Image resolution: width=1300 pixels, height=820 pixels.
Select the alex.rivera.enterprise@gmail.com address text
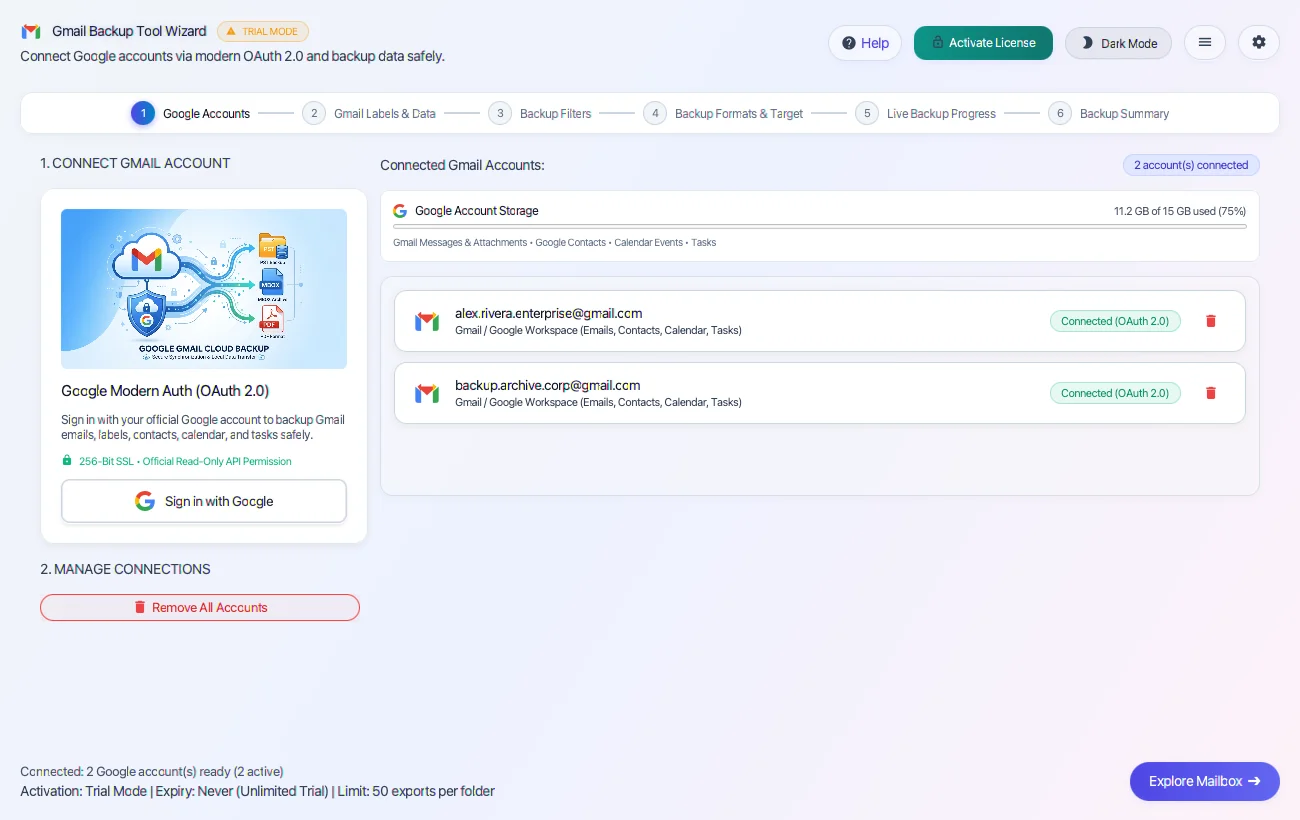(x=548, y=313)
